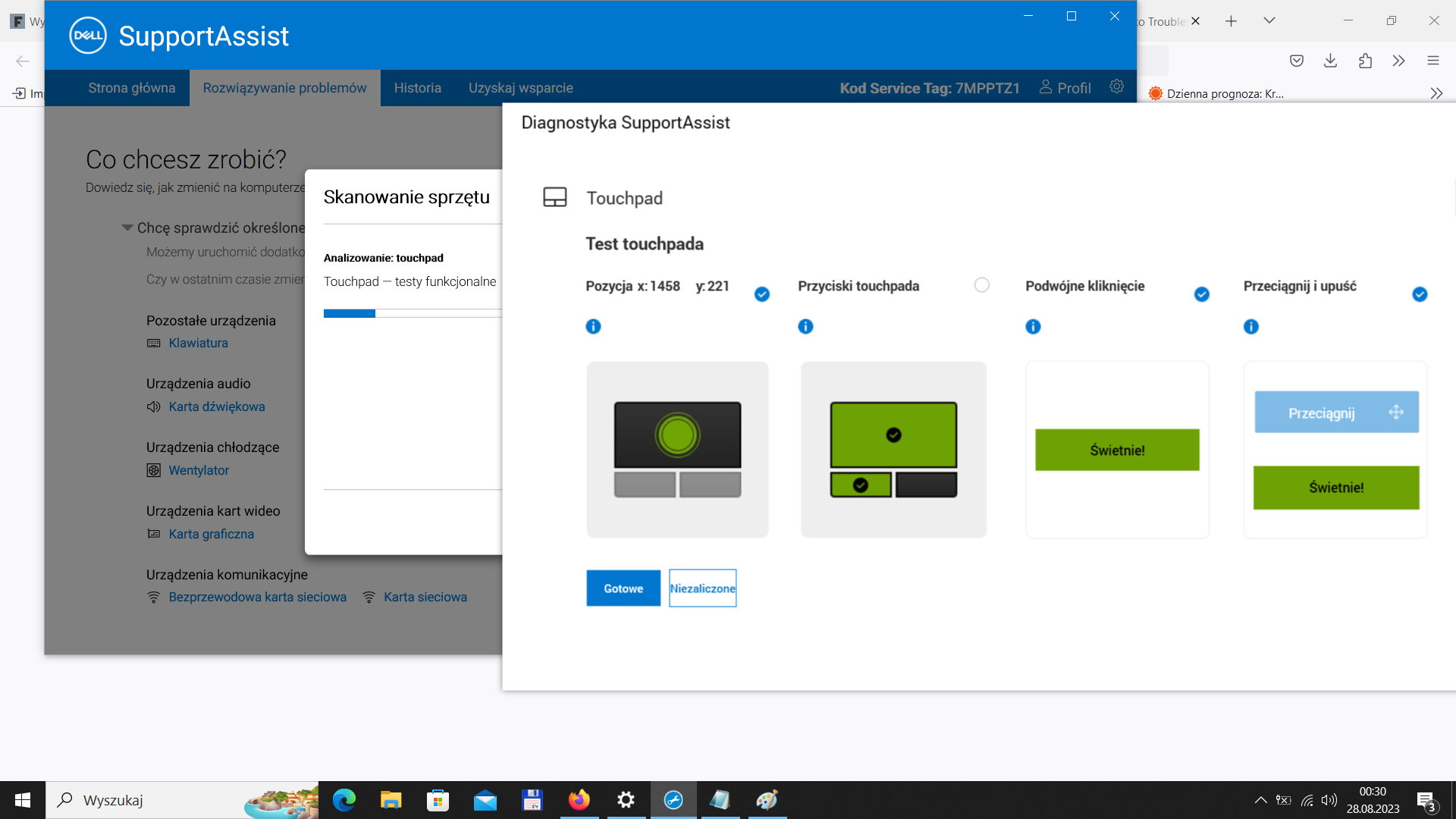Open SupportAssist settings gear icon
1456x819 pixels.
click(x=1116, y=86)
